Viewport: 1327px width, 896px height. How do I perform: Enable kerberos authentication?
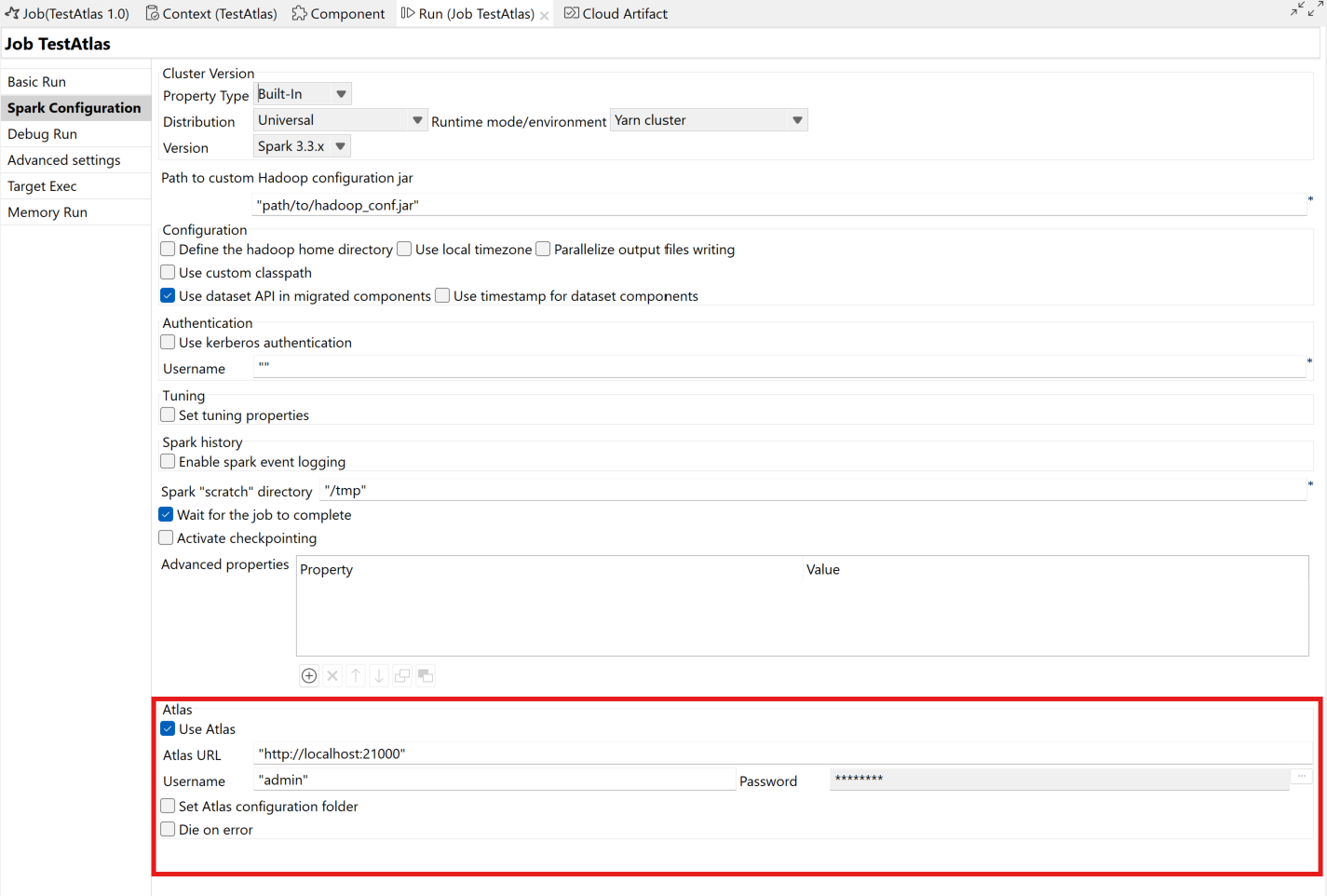tap(167, 342)
